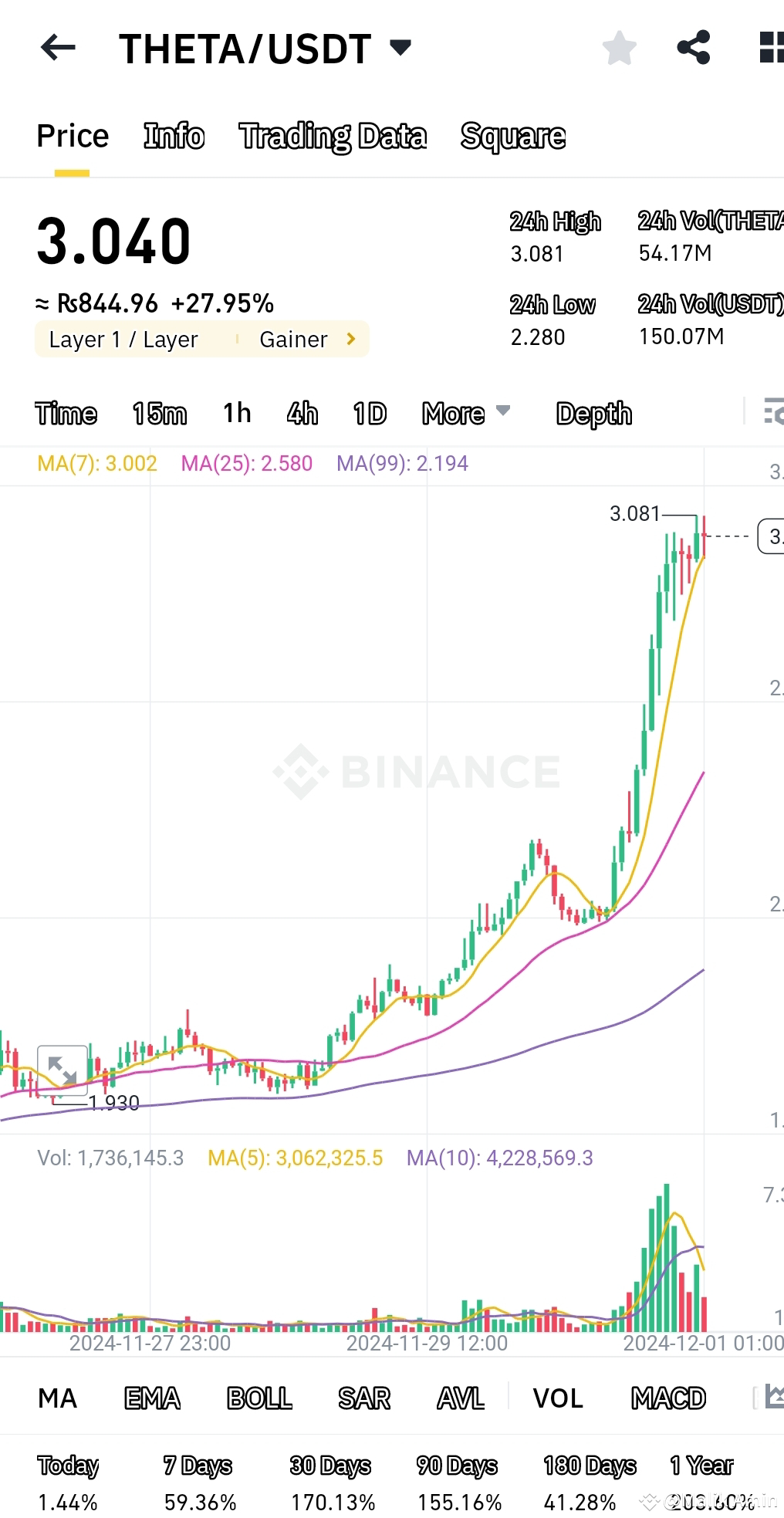This screenshot has height=1518, width=784.
Task: Enable the BOLL indicator
Action: click(x=259, y=1398)
